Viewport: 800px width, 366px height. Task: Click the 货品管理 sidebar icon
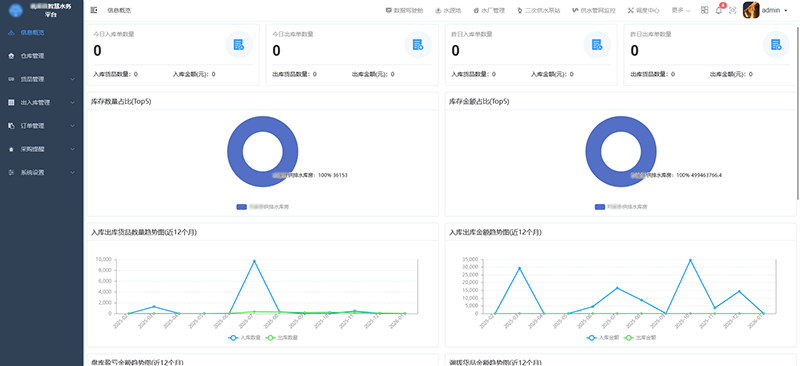click(x=11, y=79)
